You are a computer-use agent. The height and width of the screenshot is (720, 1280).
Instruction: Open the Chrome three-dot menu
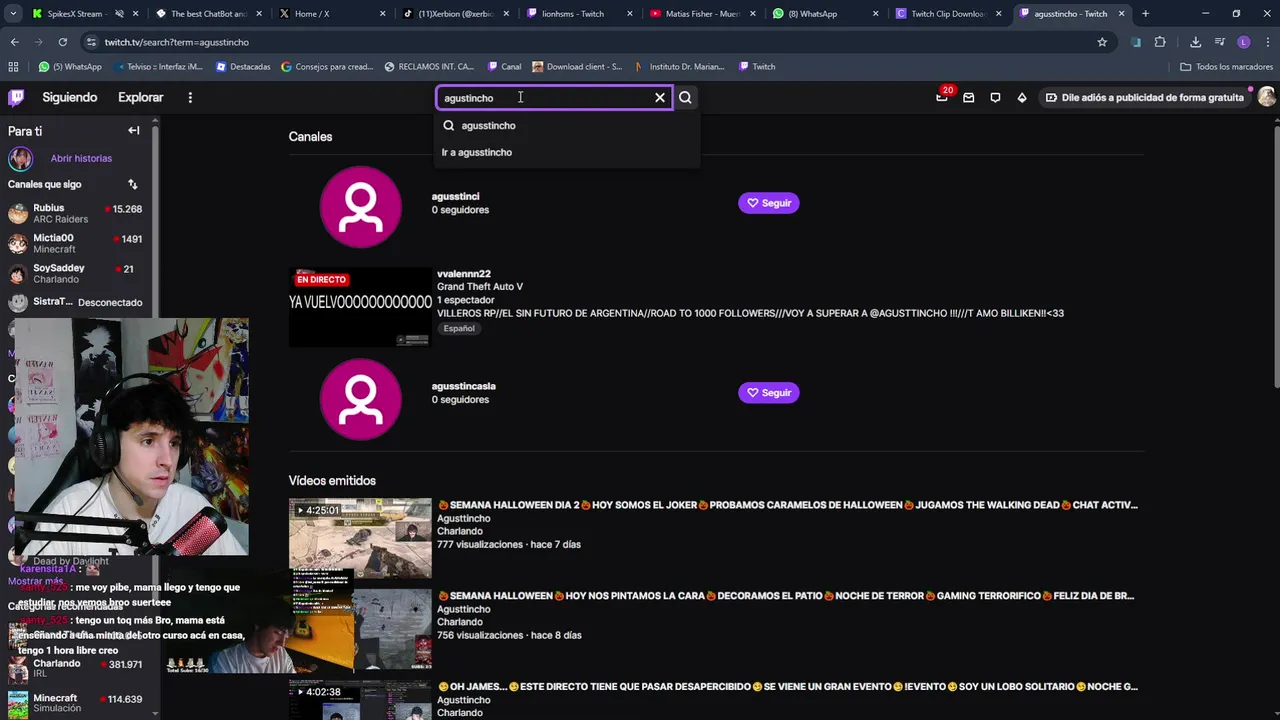(x=1266, y=42)
